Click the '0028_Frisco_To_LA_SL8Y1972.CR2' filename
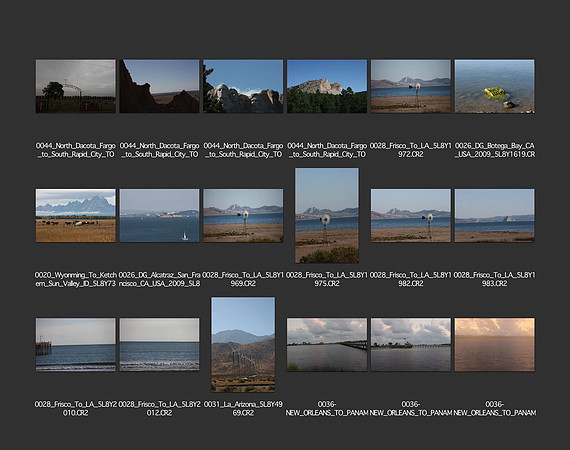This screenshot has width=570, height=450. (411, 150)
